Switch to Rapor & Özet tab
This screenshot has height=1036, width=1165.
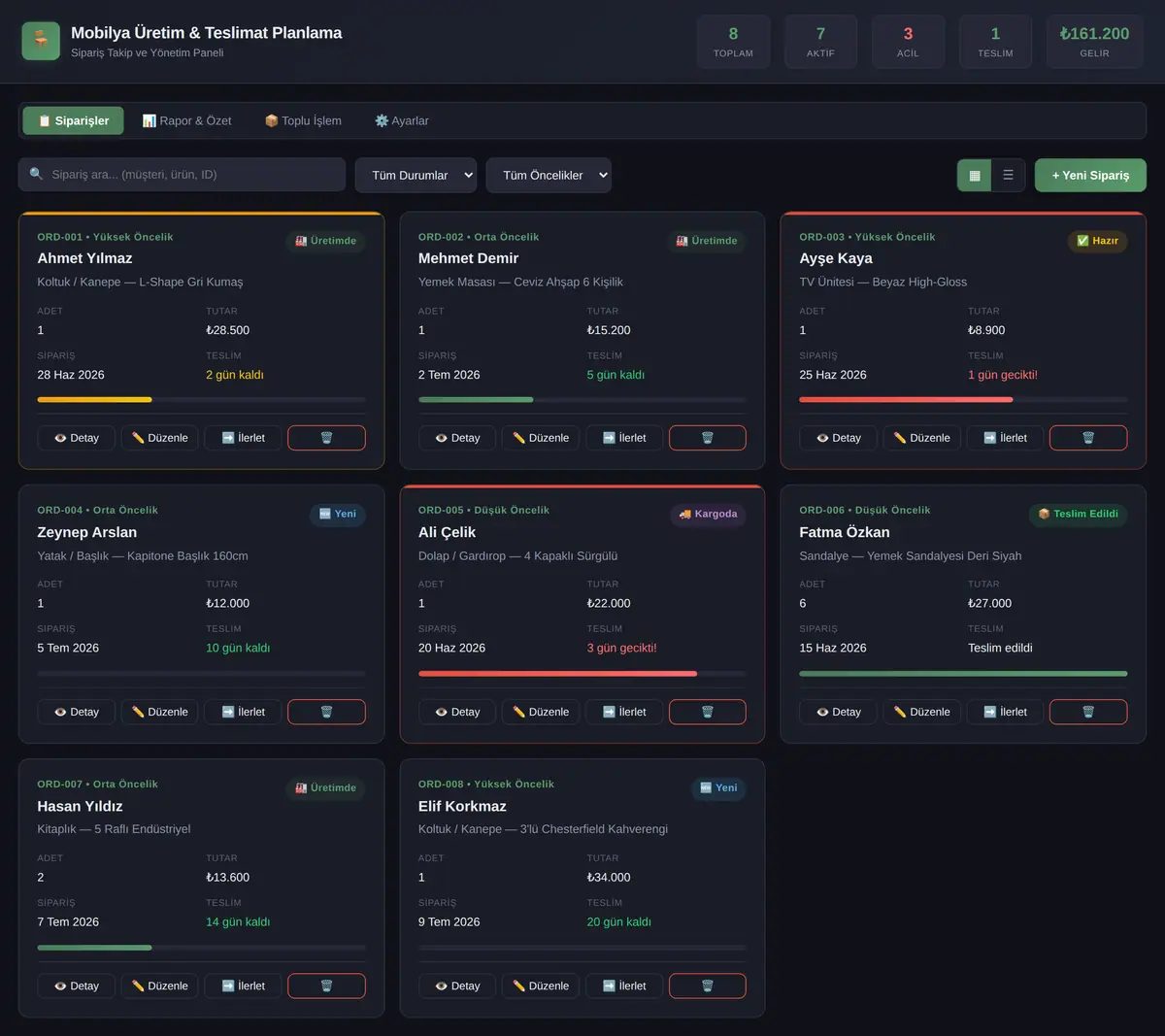(x=186, y=120)
